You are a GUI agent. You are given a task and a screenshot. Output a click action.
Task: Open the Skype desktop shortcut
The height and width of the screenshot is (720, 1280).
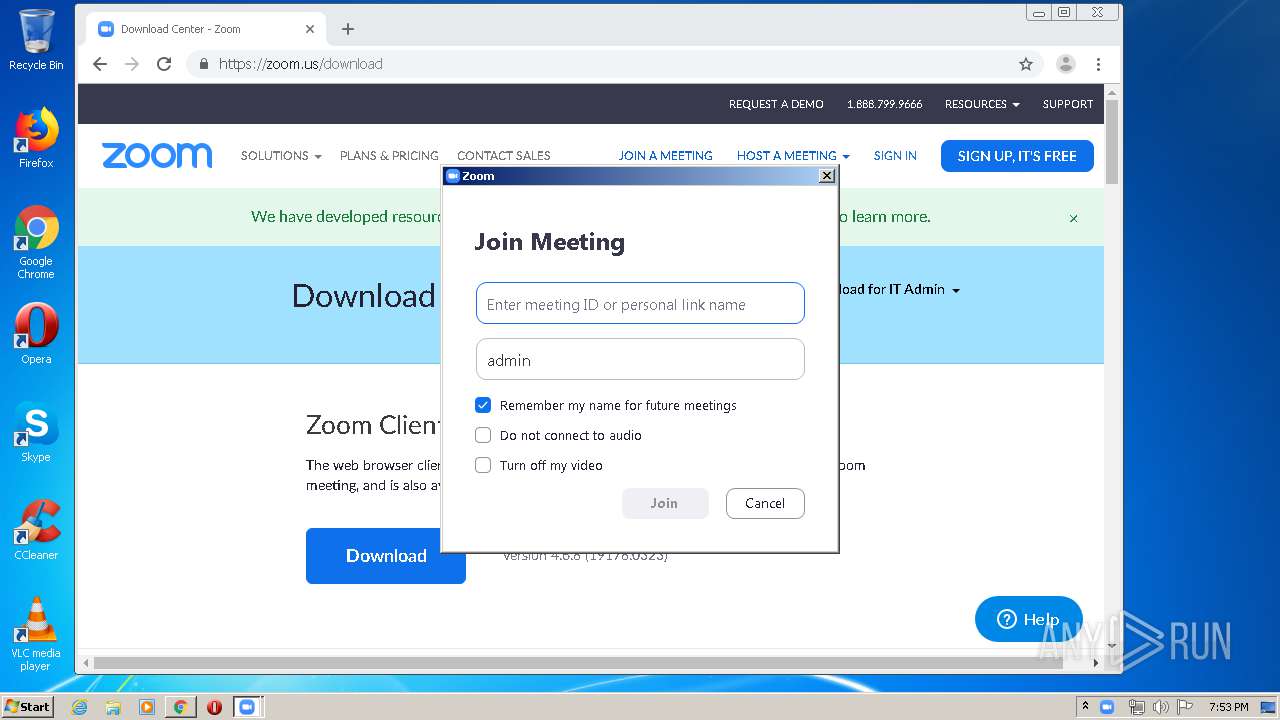[x=36, y=432]
